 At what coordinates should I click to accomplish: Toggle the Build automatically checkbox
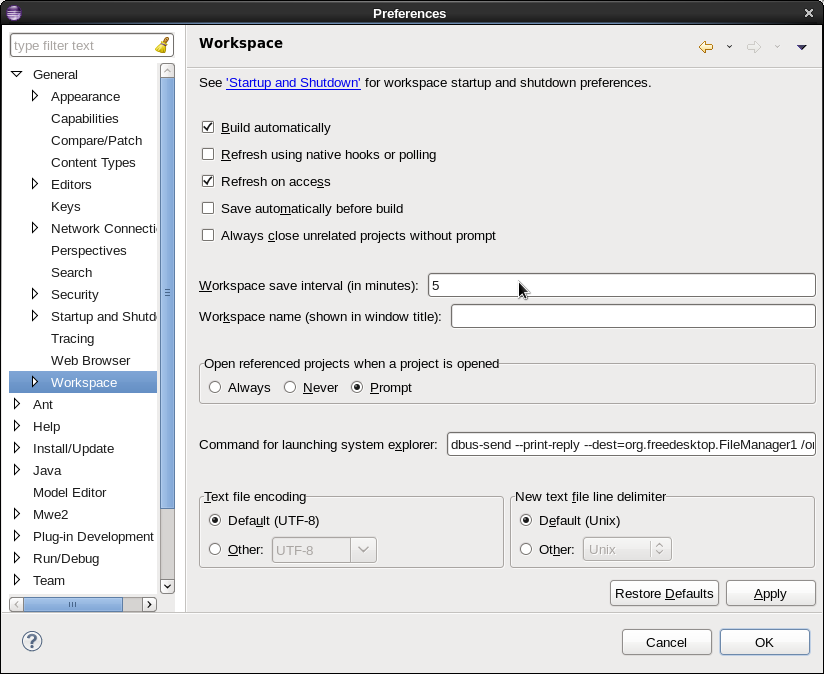pyautogui.click(x=208, y=127)
